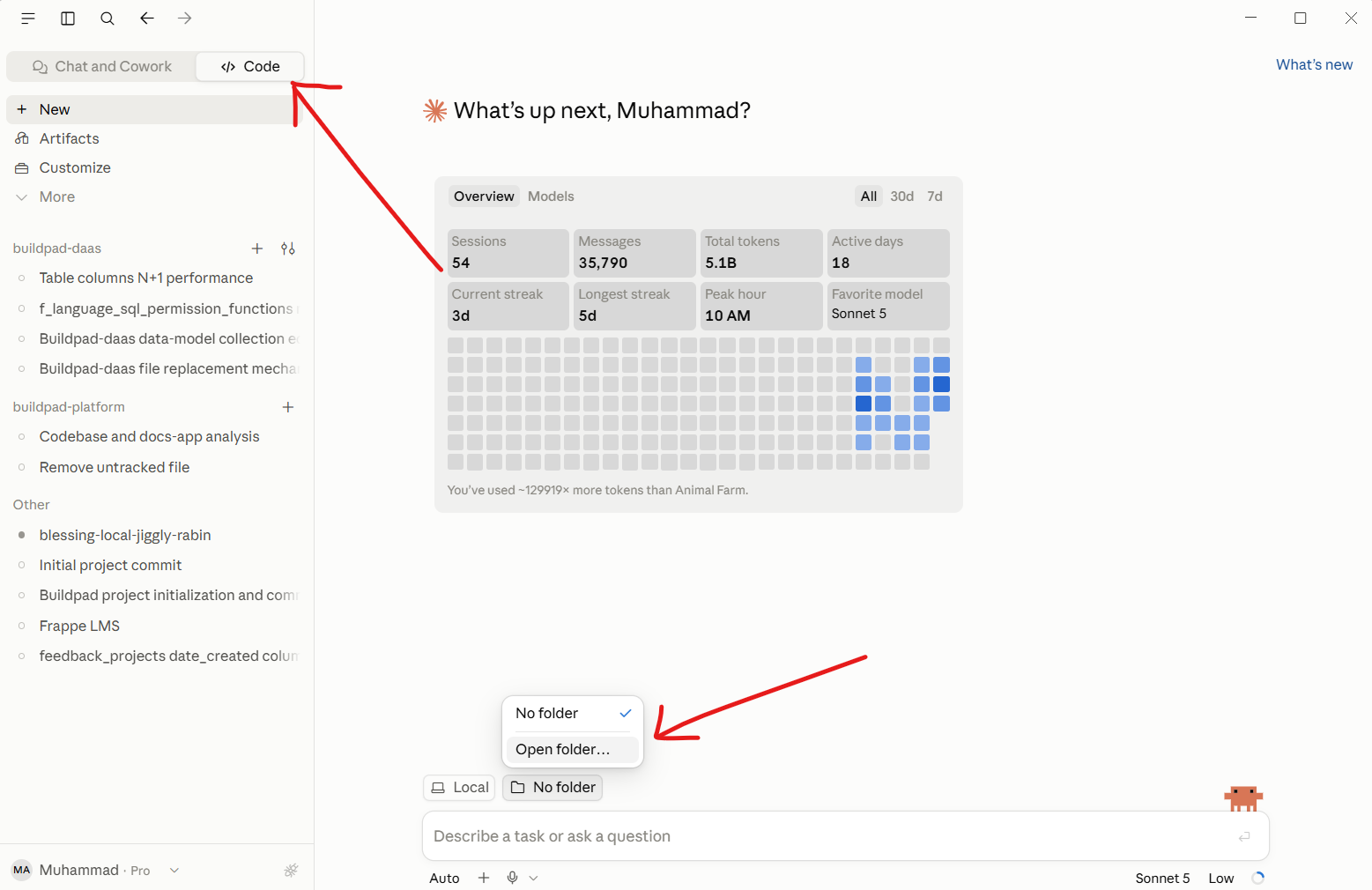Open search with the magnifier icon
Image resolution: width=1372 pixels, height=890 pixels.
108,19
